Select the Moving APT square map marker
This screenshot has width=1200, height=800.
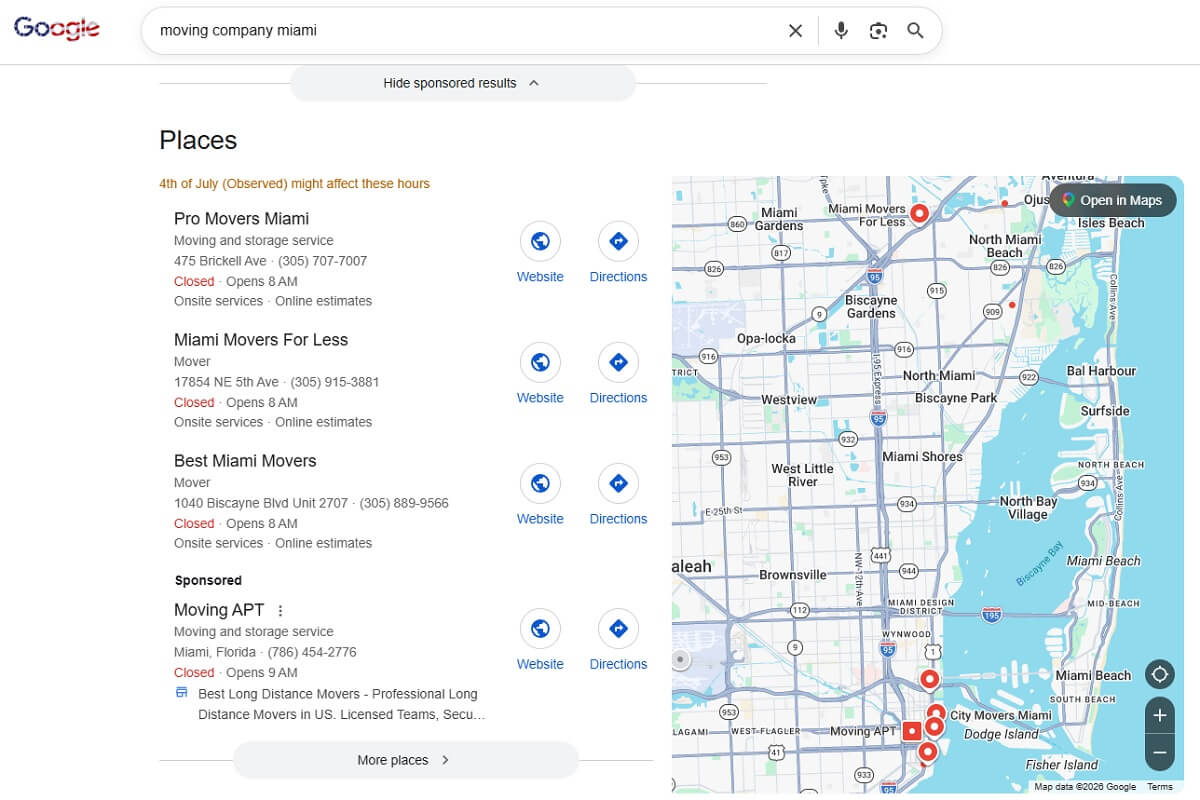[911, 731]
